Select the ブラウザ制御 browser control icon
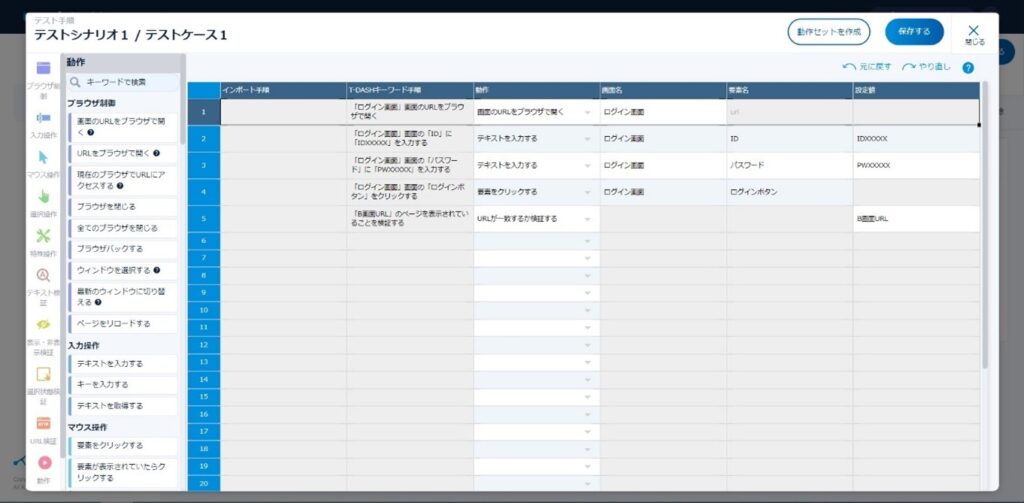The height and width of the screenshot is (503, 1024). pyautogui.click(x=43, y=68)
